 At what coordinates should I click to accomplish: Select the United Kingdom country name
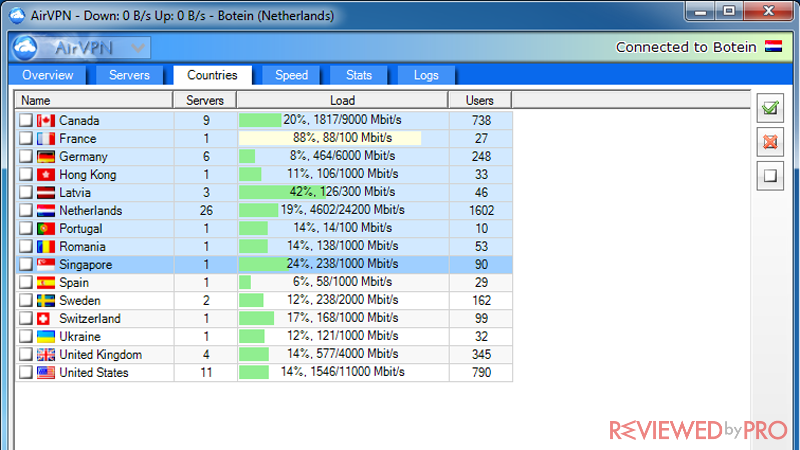101,355
